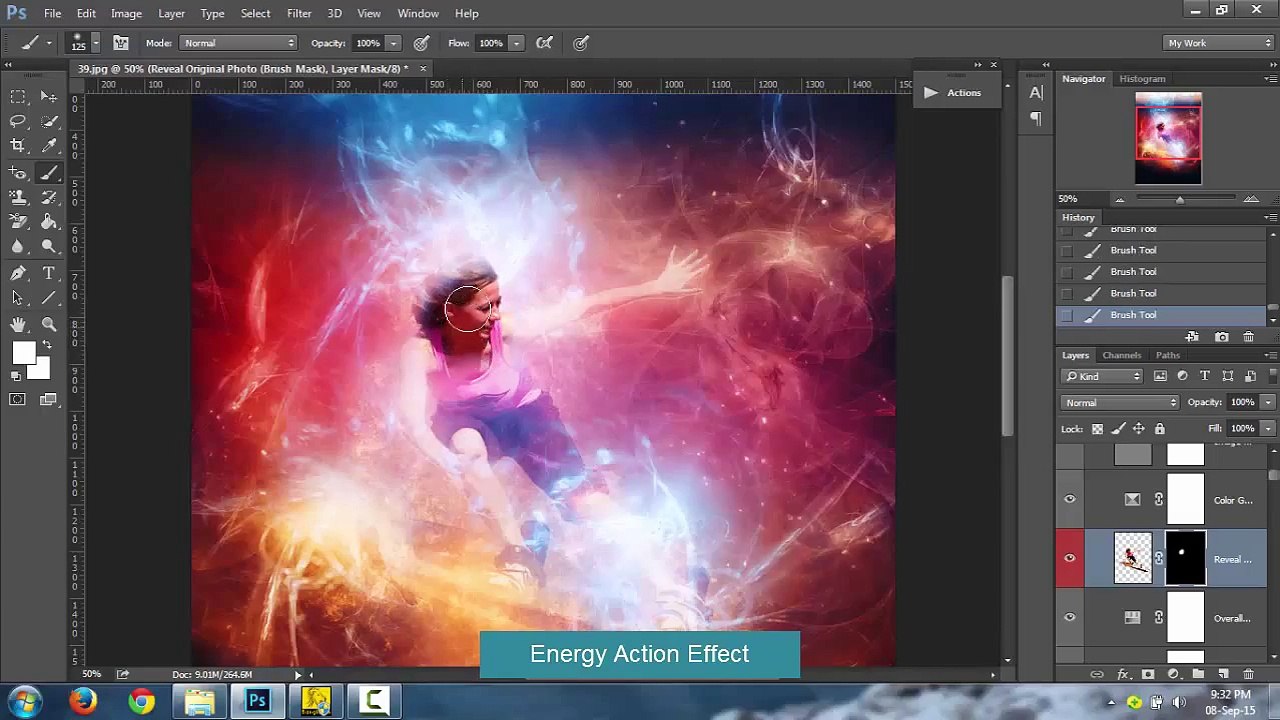1280x720 pixels.
Task: Select the Quick Selection tool
Action: point(48,121)
